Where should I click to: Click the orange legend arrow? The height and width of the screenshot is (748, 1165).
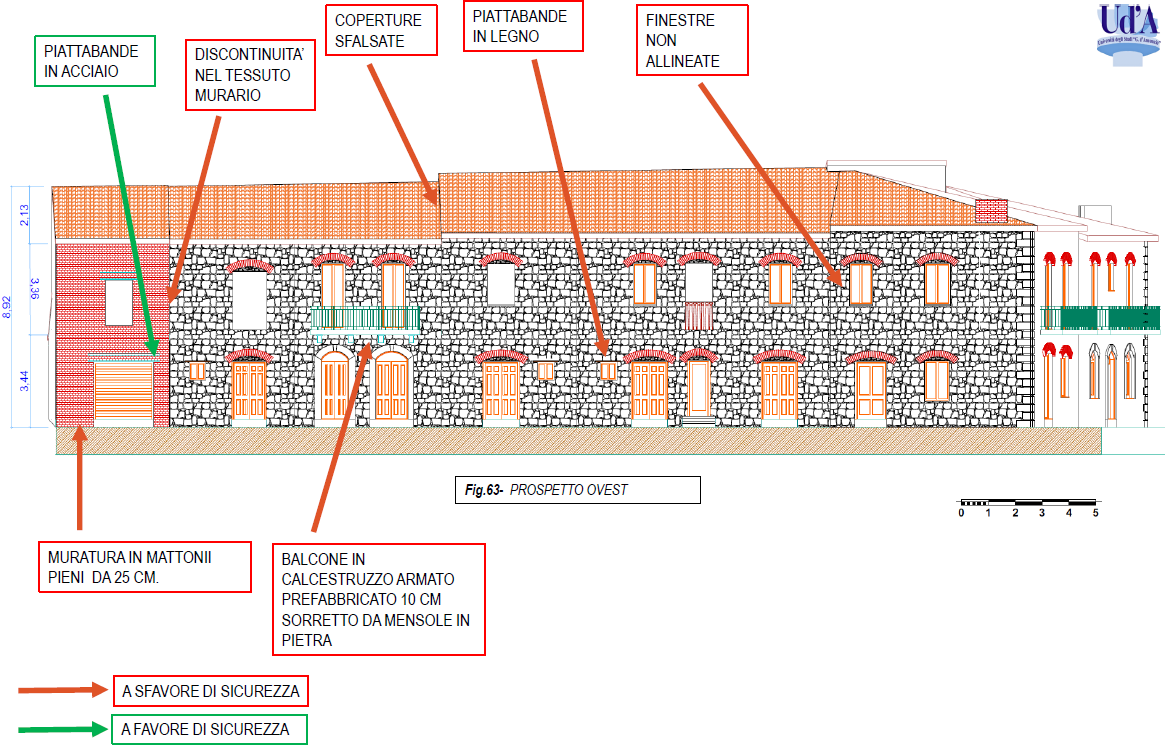tap(62, 690)
